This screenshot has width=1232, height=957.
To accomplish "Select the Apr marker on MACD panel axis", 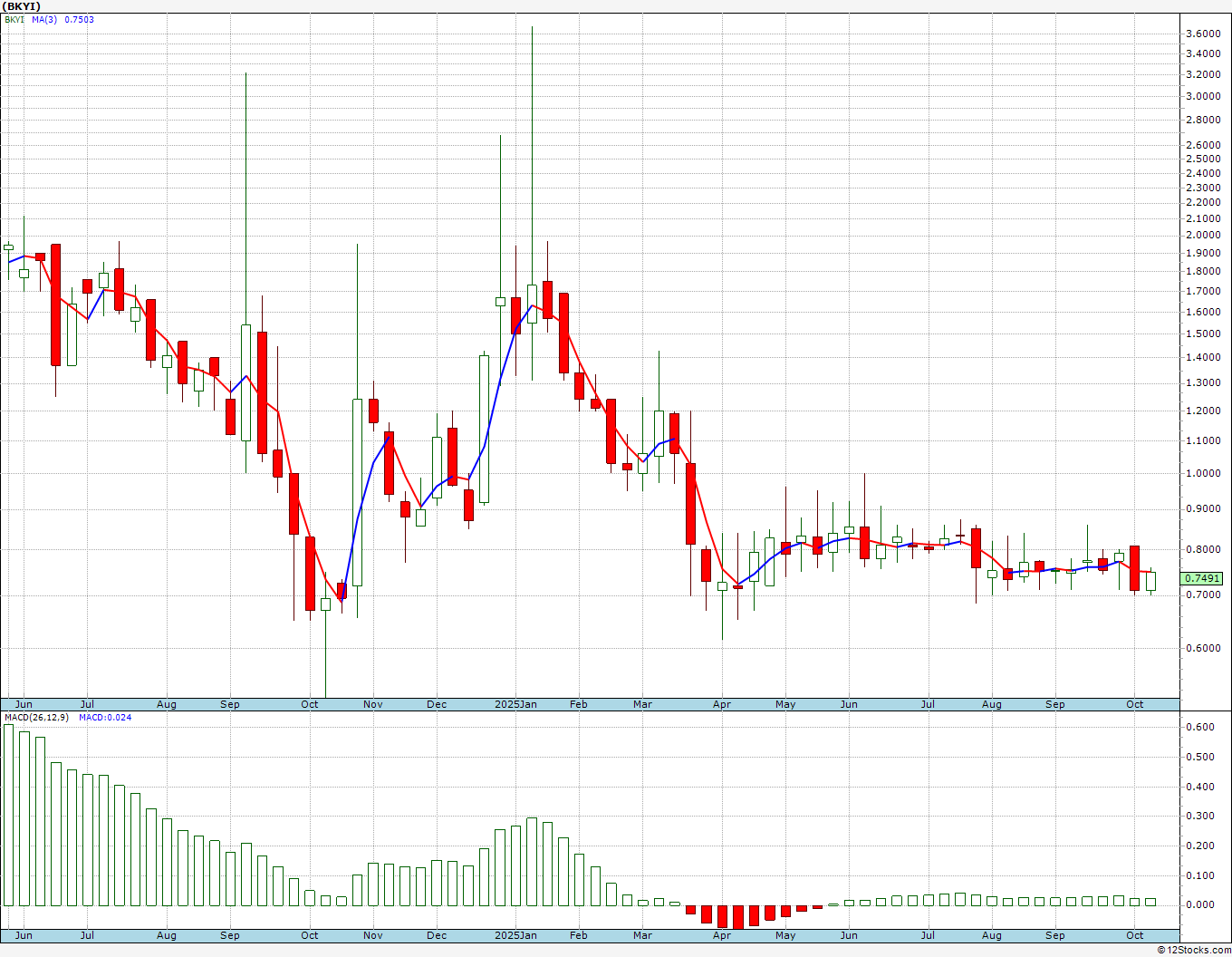I will click(x=722, y=935).
